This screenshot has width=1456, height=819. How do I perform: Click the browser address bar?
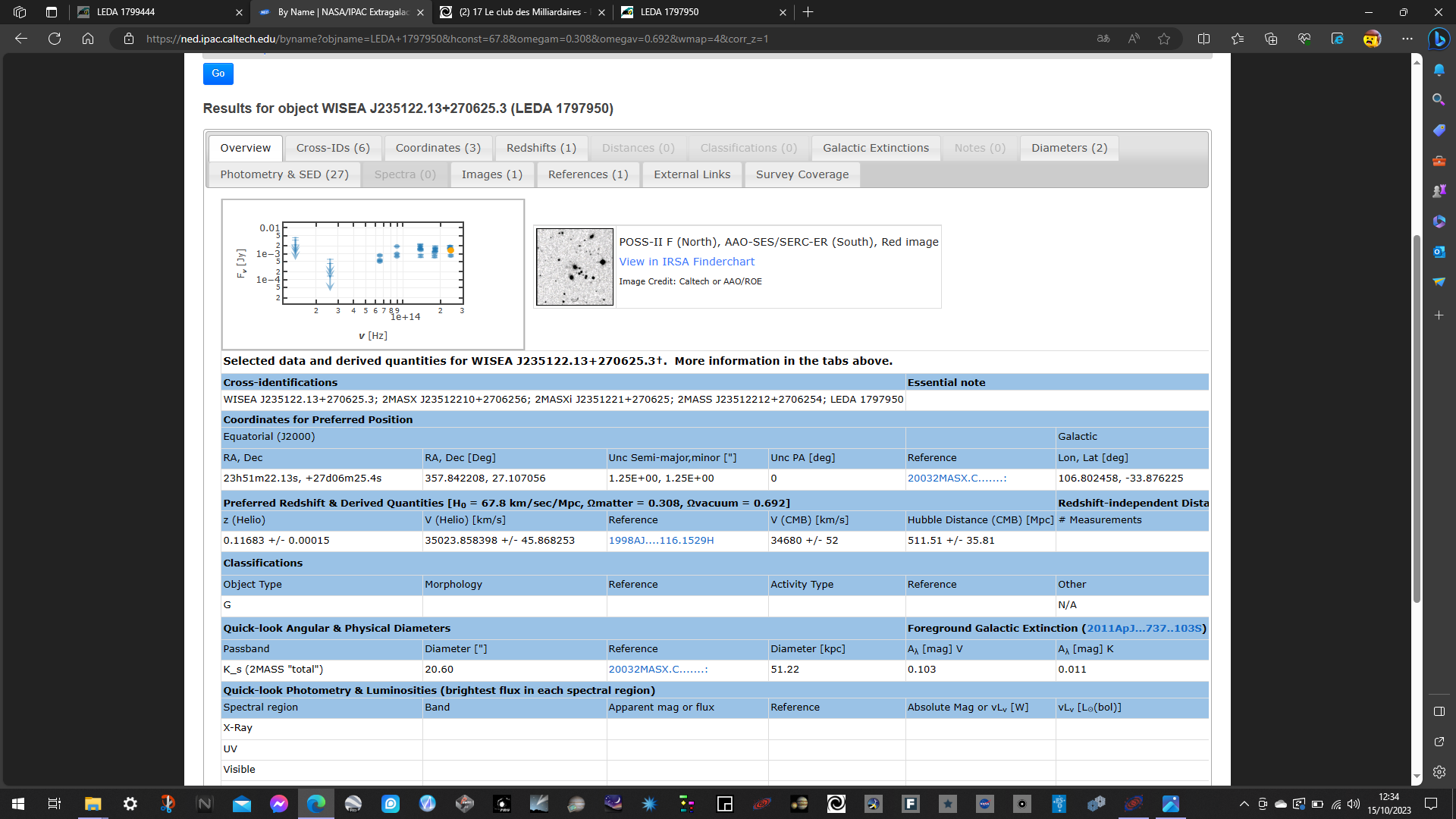coord(607,39)
